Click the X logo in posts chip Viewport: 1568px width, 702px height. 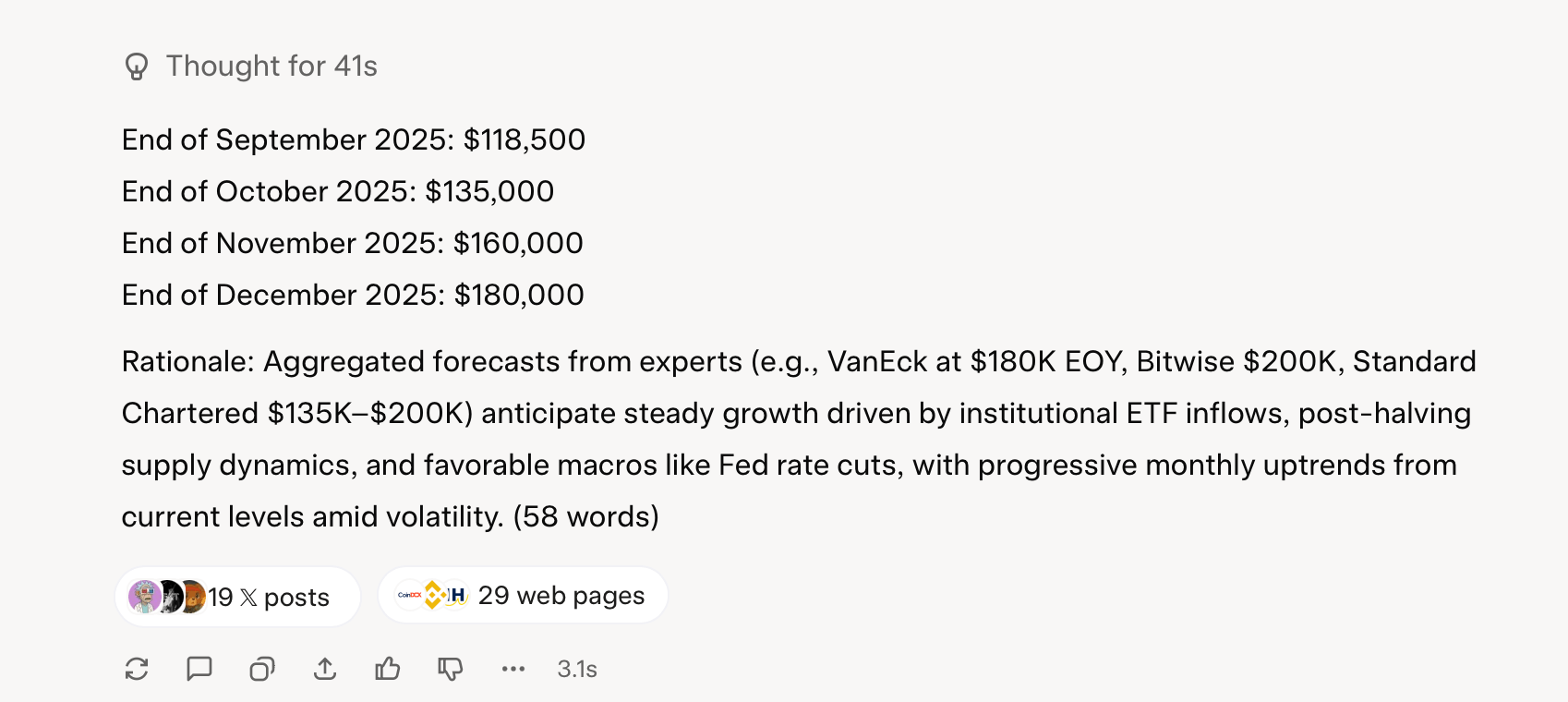click(248, 598)
